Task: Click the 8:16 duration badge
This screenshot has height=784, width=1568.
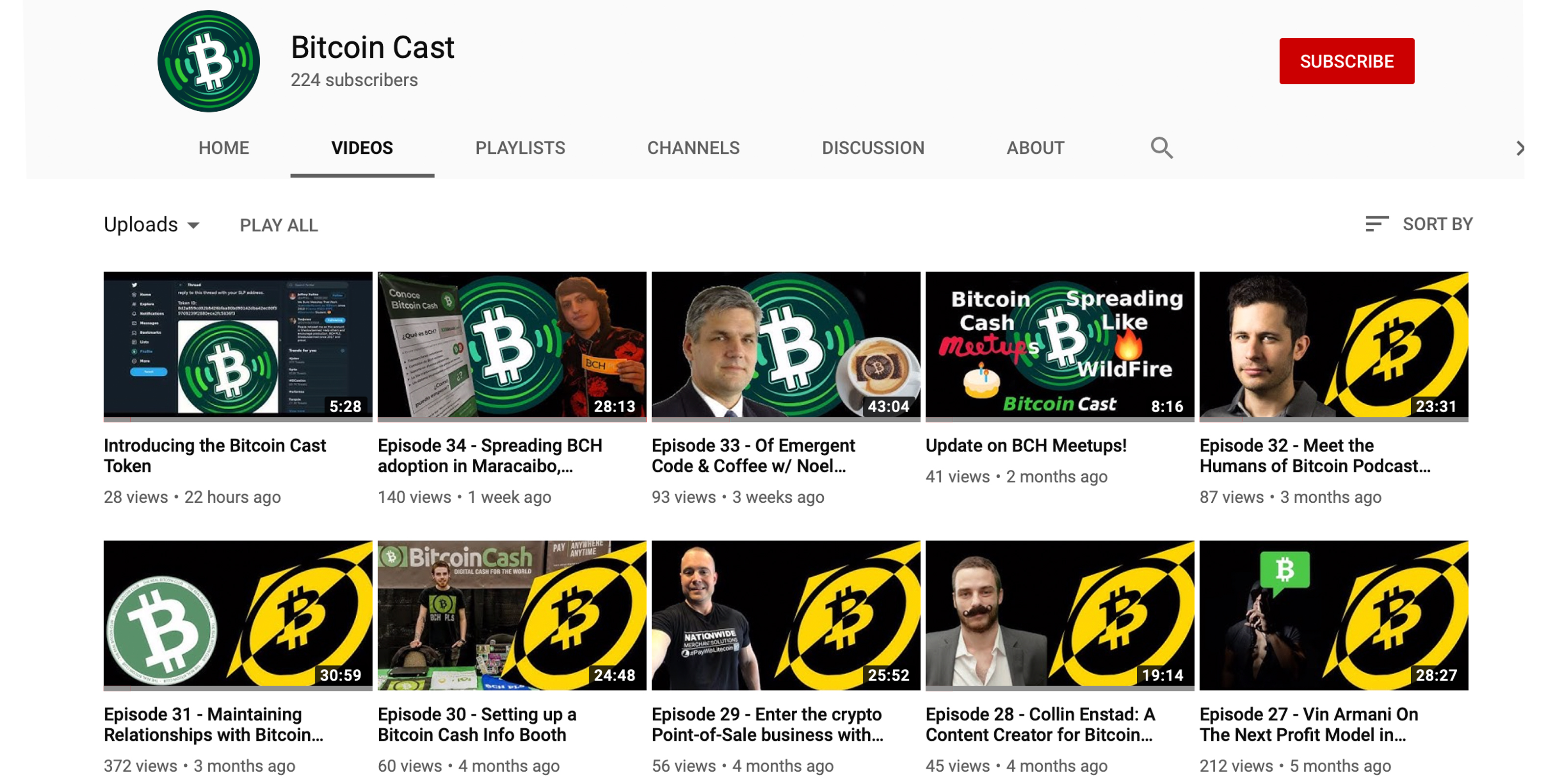Action: (x=1167, y=406)
